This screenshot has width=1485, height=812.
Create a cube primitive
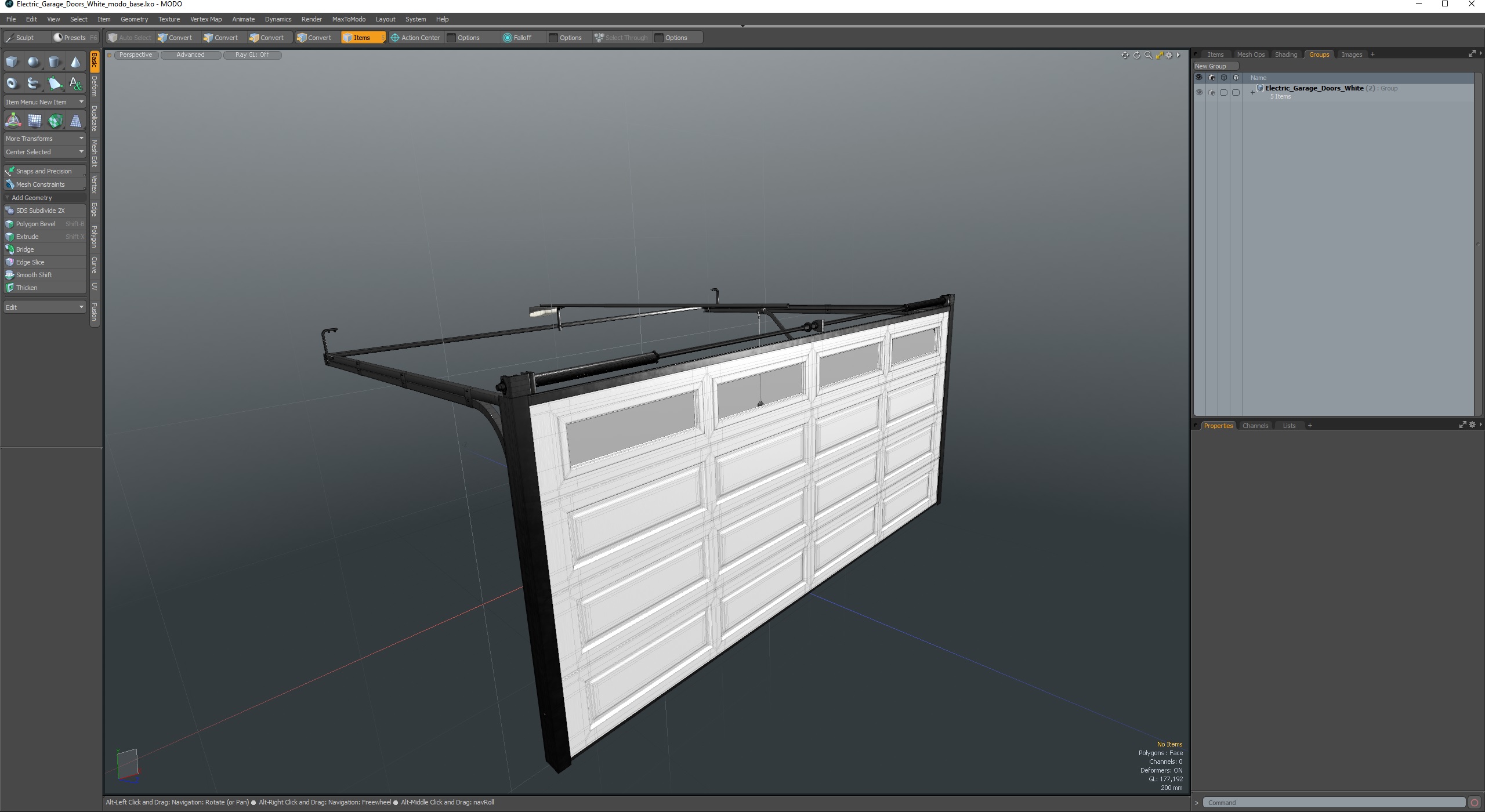(12, 62)
